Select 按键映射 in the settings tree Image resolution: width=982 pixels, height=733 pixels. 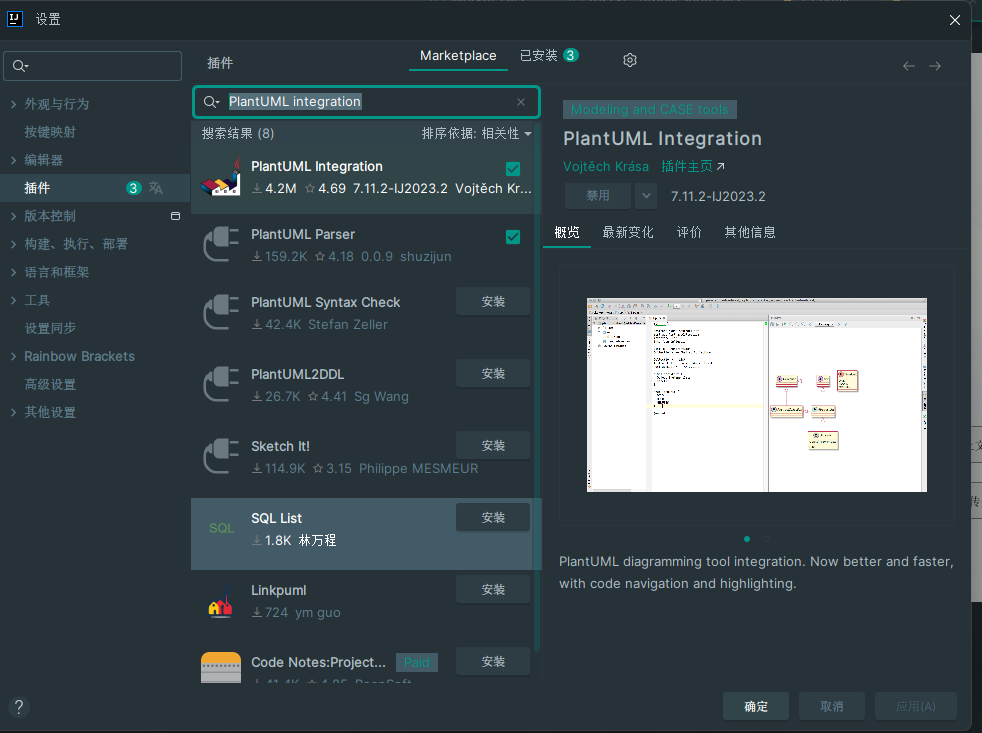pos(50,132)
